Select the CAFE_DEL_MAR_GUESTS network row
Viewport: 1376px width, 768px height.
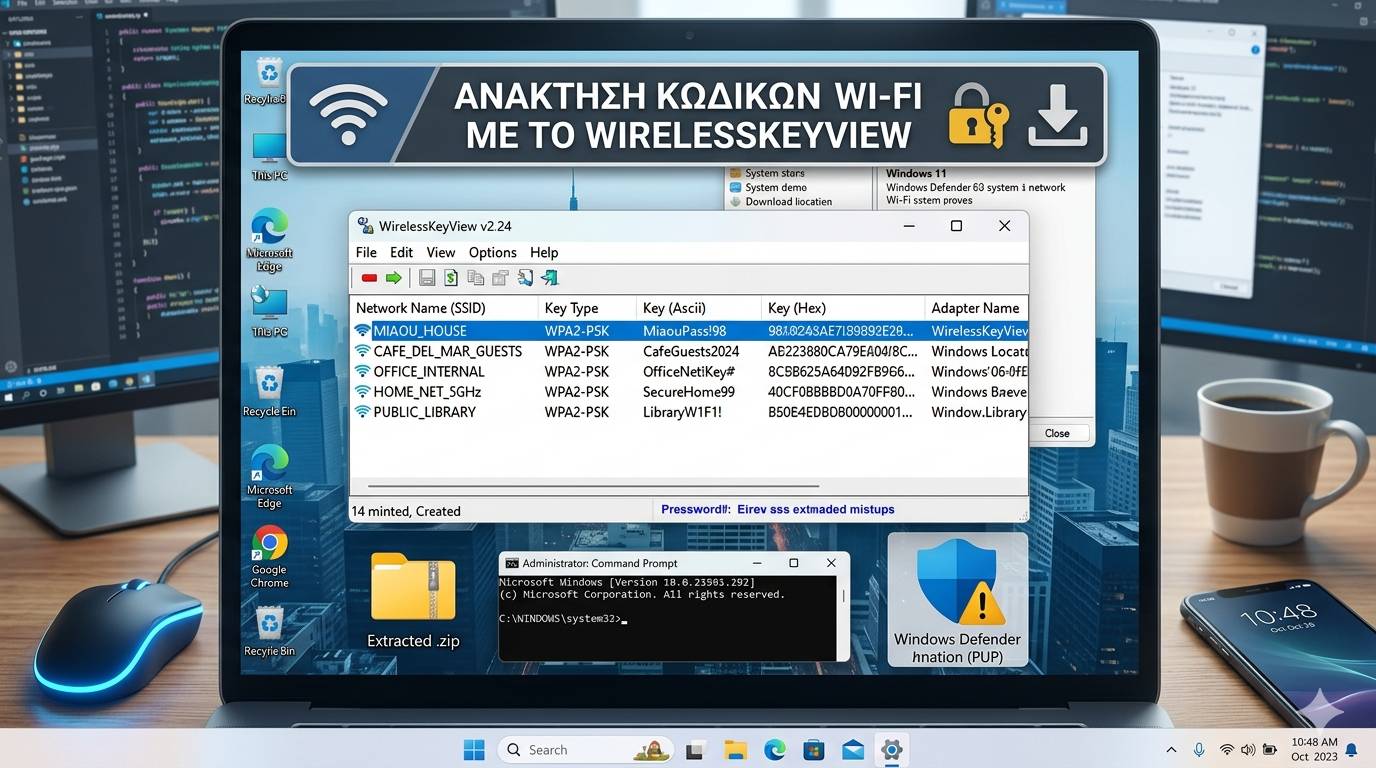tap(447, 351)
